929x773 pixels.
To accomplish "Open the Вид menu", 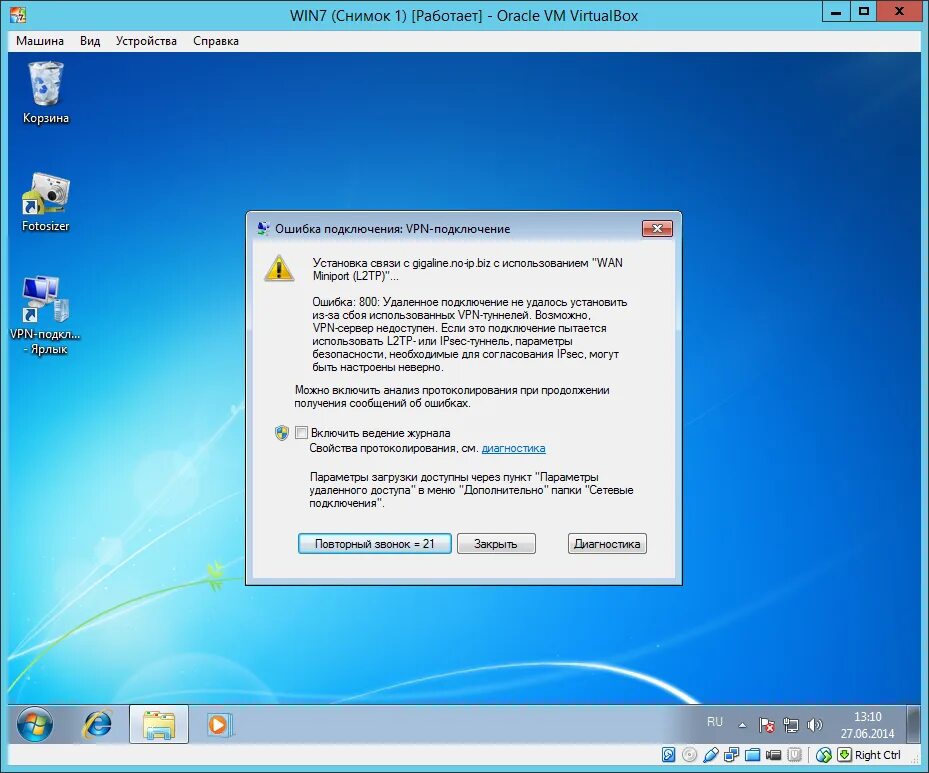I will 90,41.
